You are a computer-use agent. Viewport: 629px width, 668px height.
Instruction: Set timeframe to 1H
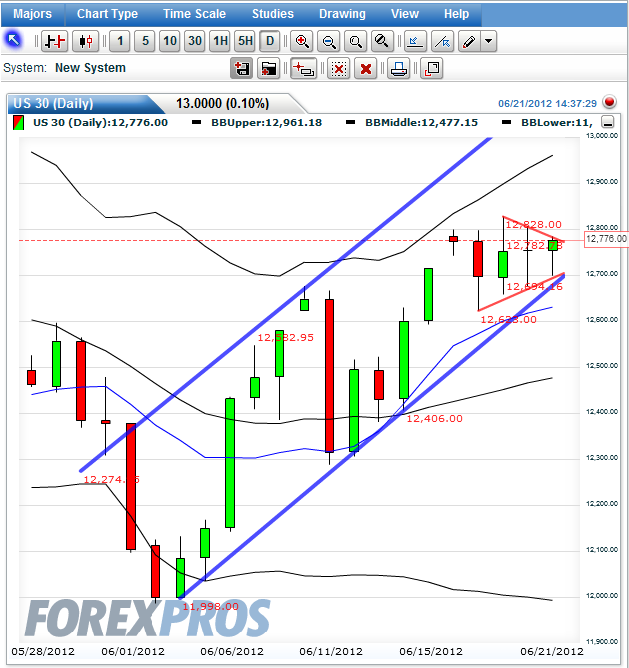[x=220, y=41]
